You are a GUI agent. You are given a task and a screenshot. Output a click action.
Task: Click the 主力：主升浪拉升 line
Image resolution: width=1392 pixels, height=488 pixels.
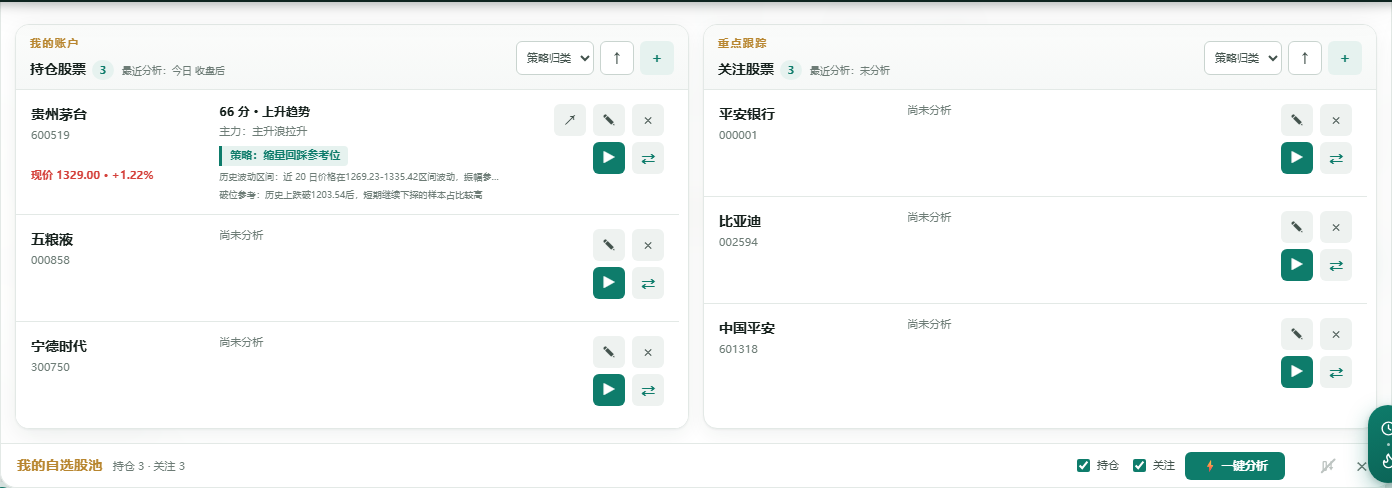click(x=263, y=131)
